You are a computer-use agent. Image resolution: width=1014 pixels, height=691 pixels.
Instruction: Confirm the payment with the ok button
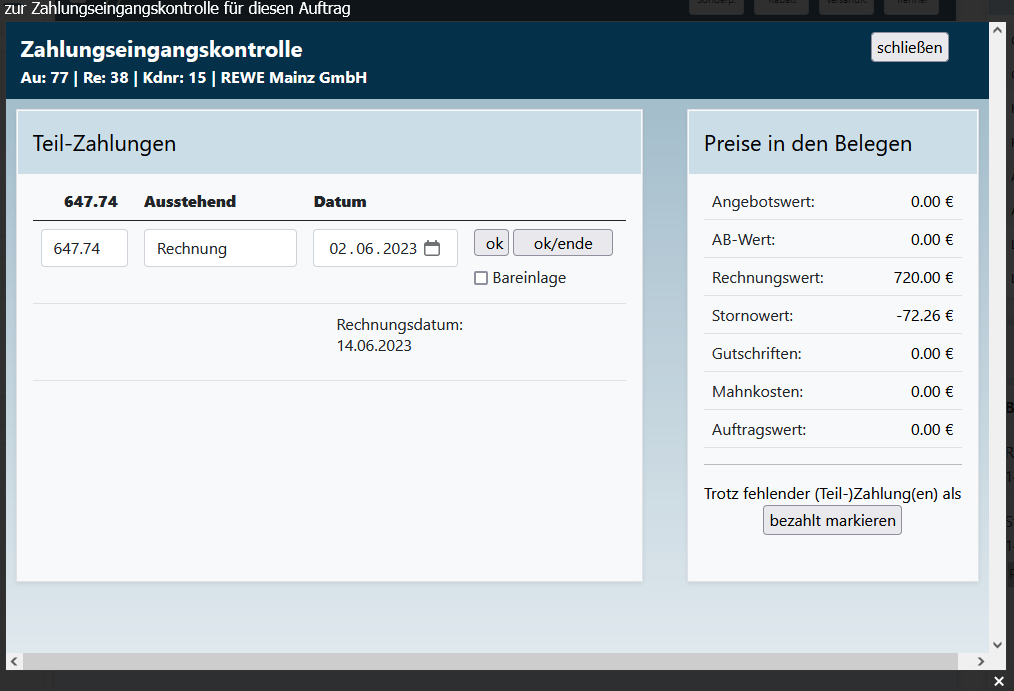point(491,243)
